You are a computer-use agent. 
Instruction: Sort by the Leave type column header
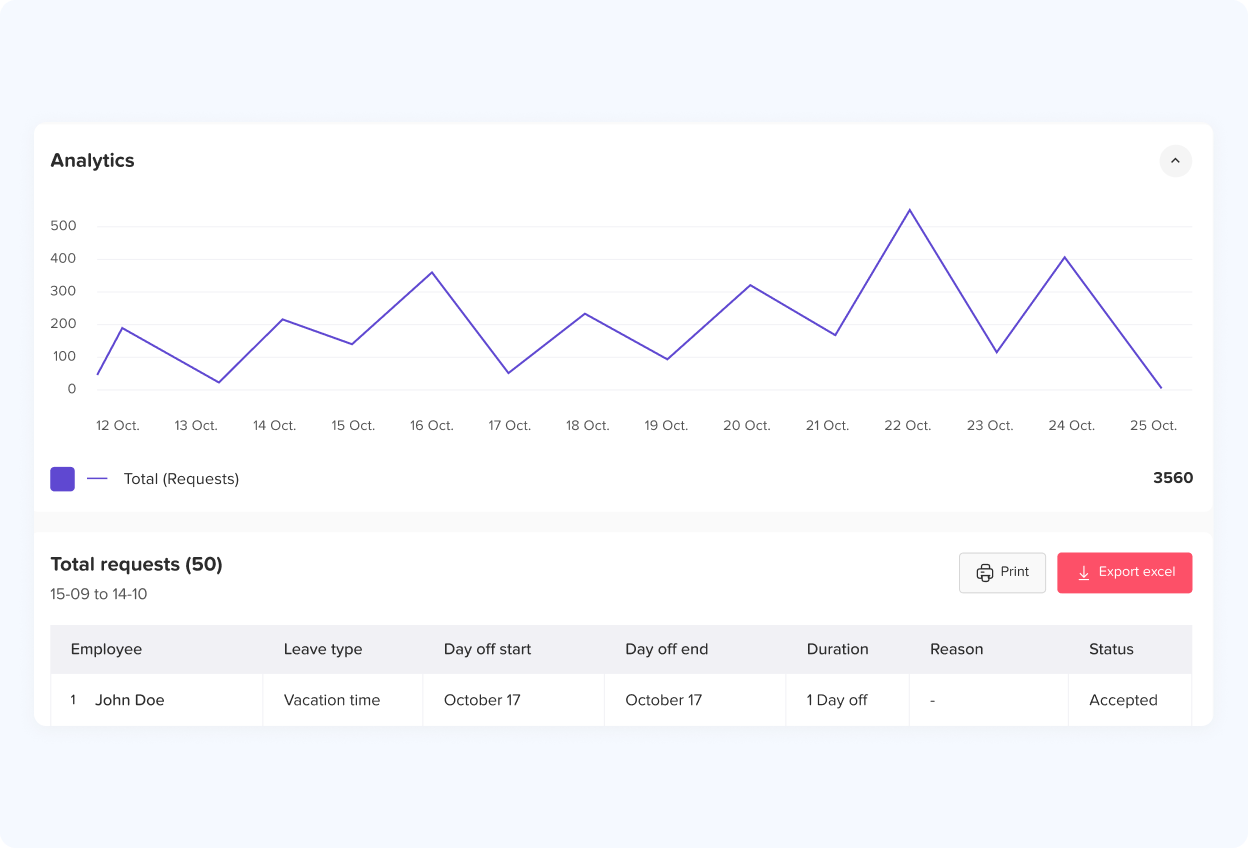(x=322, y=649)
